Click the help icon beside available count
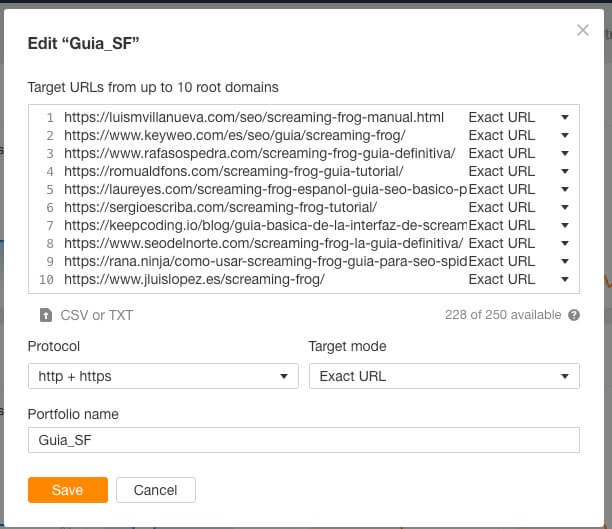Screen dimensions: 612x529 click(574, 315)
